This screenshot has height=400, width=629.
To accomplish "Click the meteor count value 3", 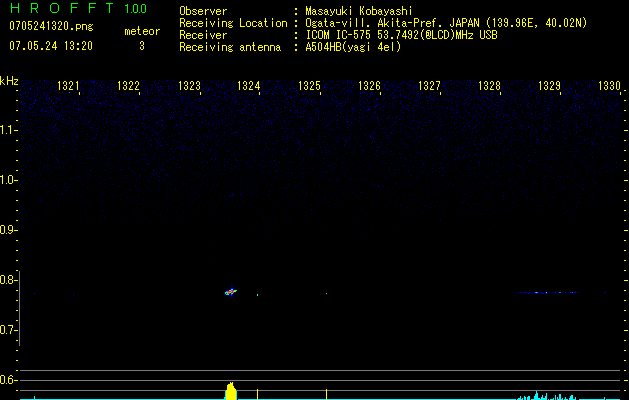I will tap(142, 46).
